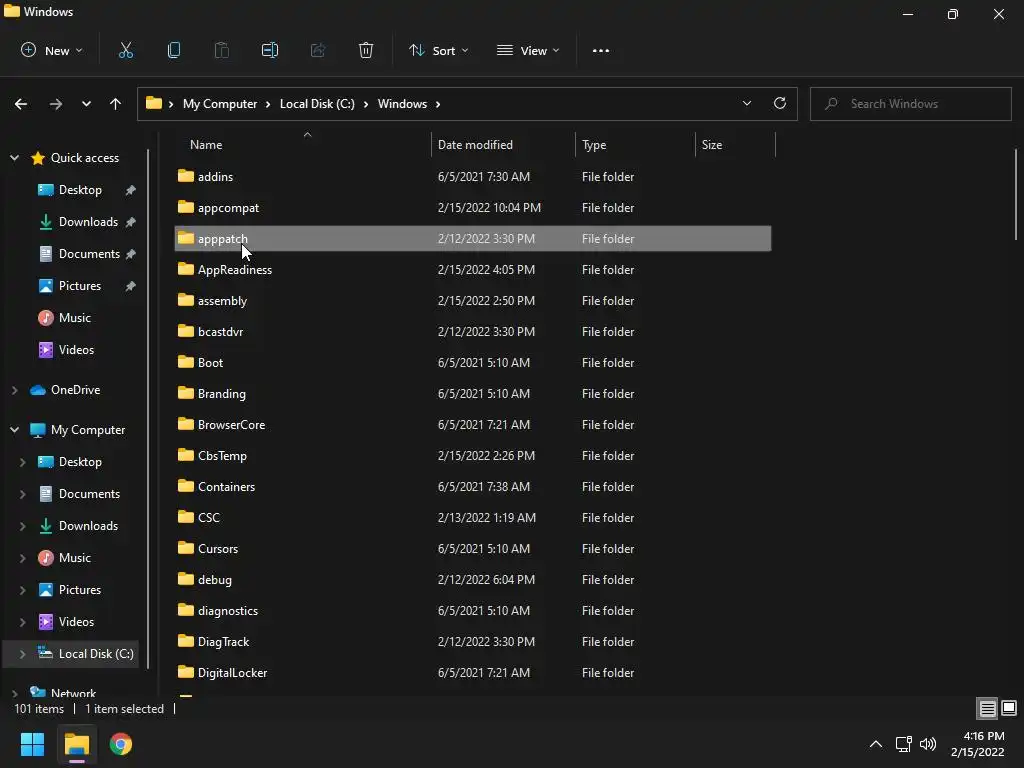1024x768 pixels.
Task: Open File Explorer from taskbar
Action: click(77, 744)
